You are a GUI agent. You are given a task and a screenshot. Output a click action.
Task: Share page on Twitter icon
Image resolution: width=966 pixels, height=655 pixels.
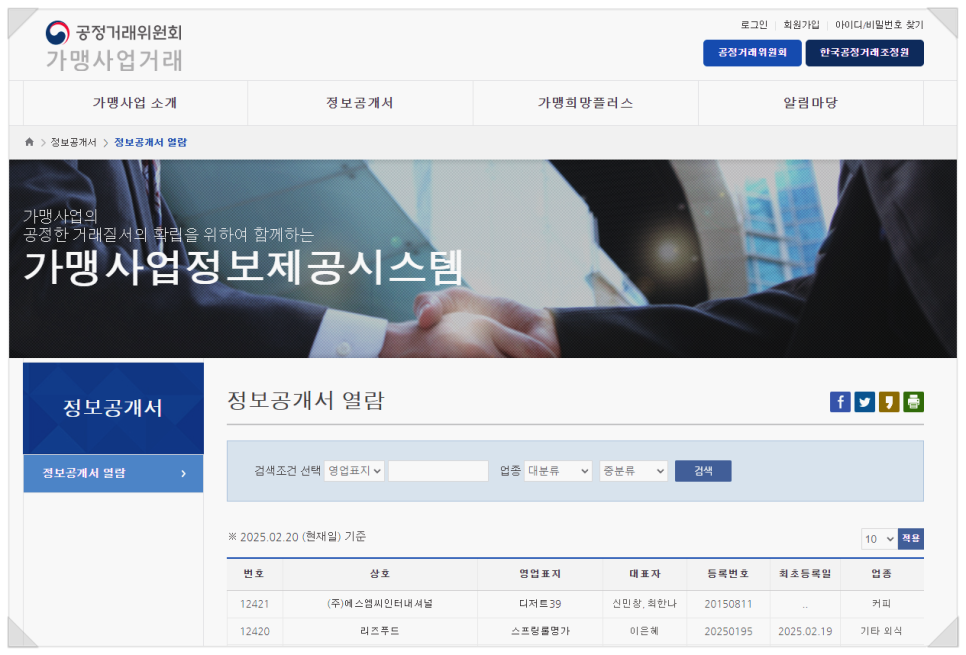pos(864,402)
